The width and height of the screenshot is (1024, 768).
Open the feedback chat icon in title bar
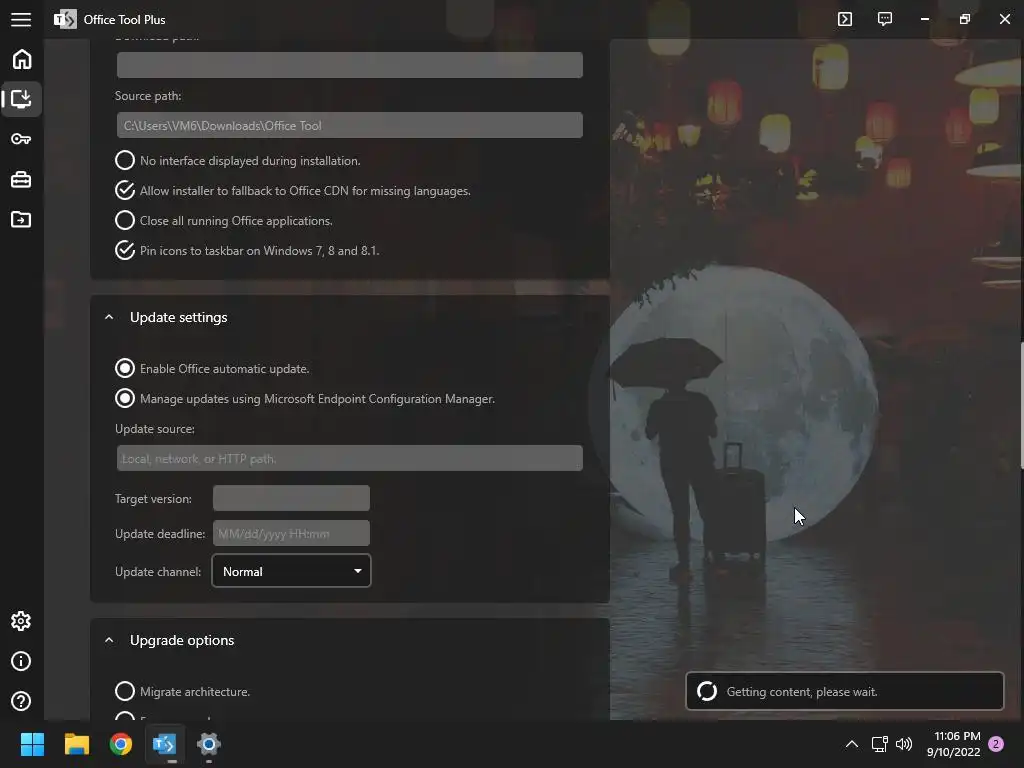[x=885, y=19]
